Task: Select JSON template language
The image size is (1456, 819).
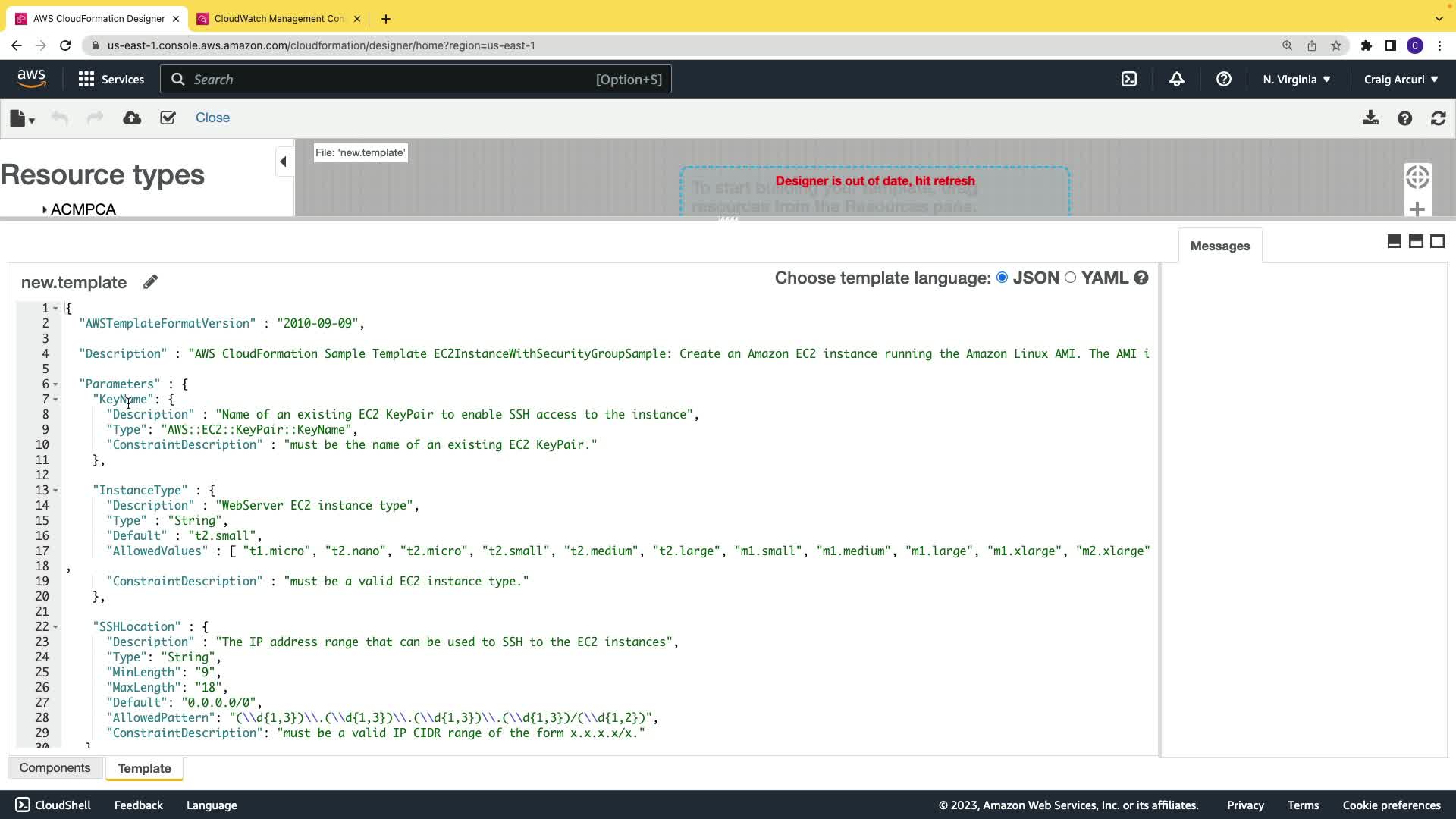Action: 1003,278
